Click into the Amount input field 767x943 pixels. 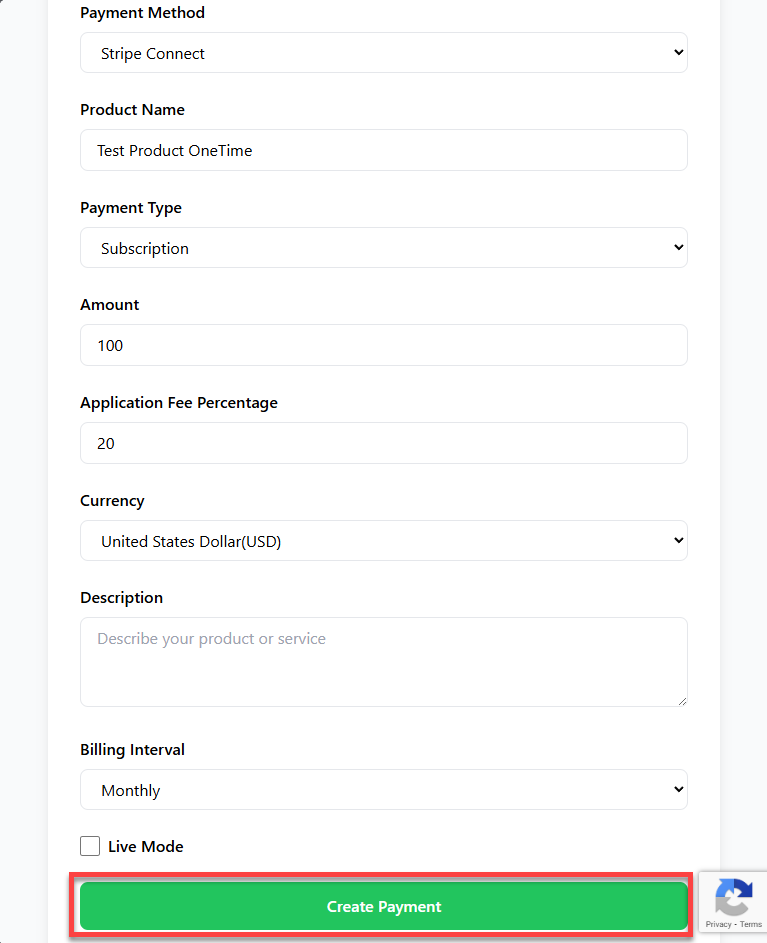(x=383, y=345)
